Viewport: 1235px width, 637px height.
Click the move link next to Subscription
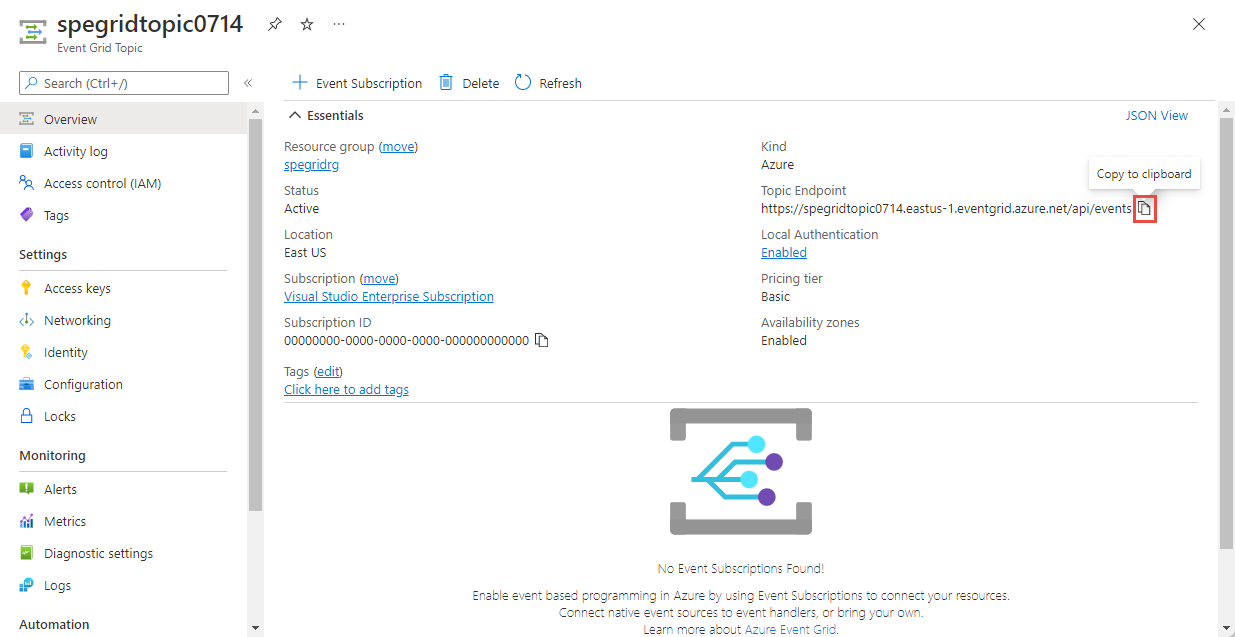(x=379, y=278)
